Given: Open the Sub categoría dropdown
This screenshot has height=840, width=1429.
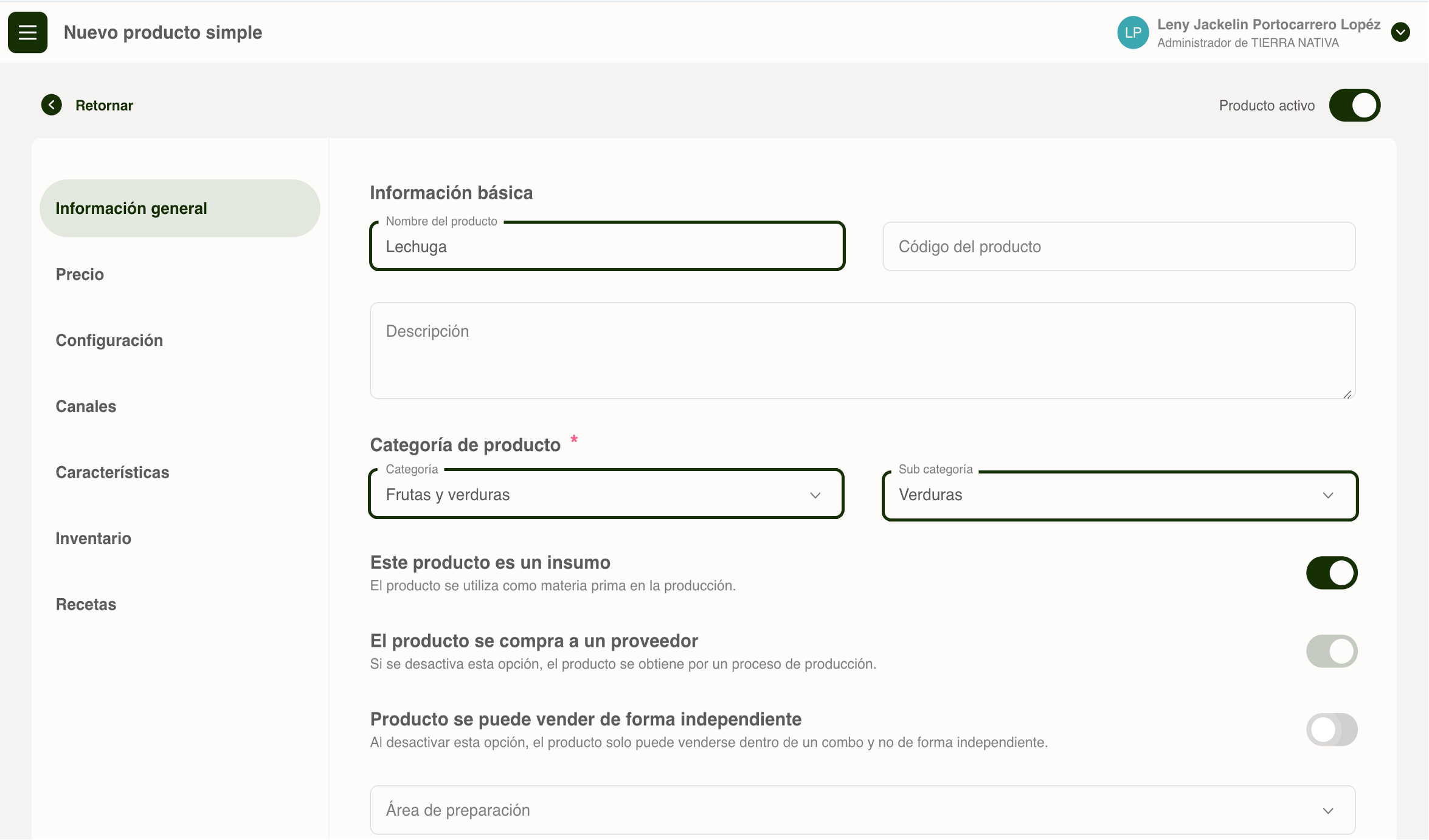Looking at the screenshot, I should [1119, 495].
